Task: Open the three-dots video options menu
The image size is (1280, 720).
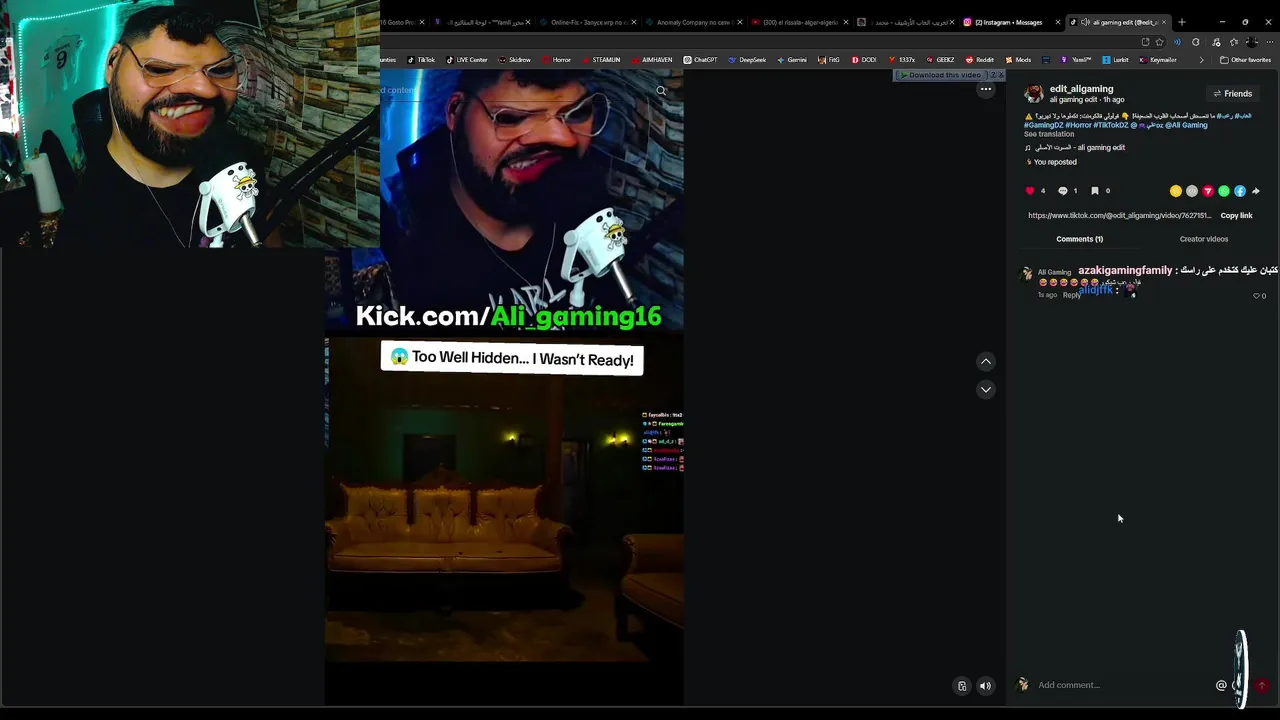Action: pyautogui.click(x=986, y=89)
